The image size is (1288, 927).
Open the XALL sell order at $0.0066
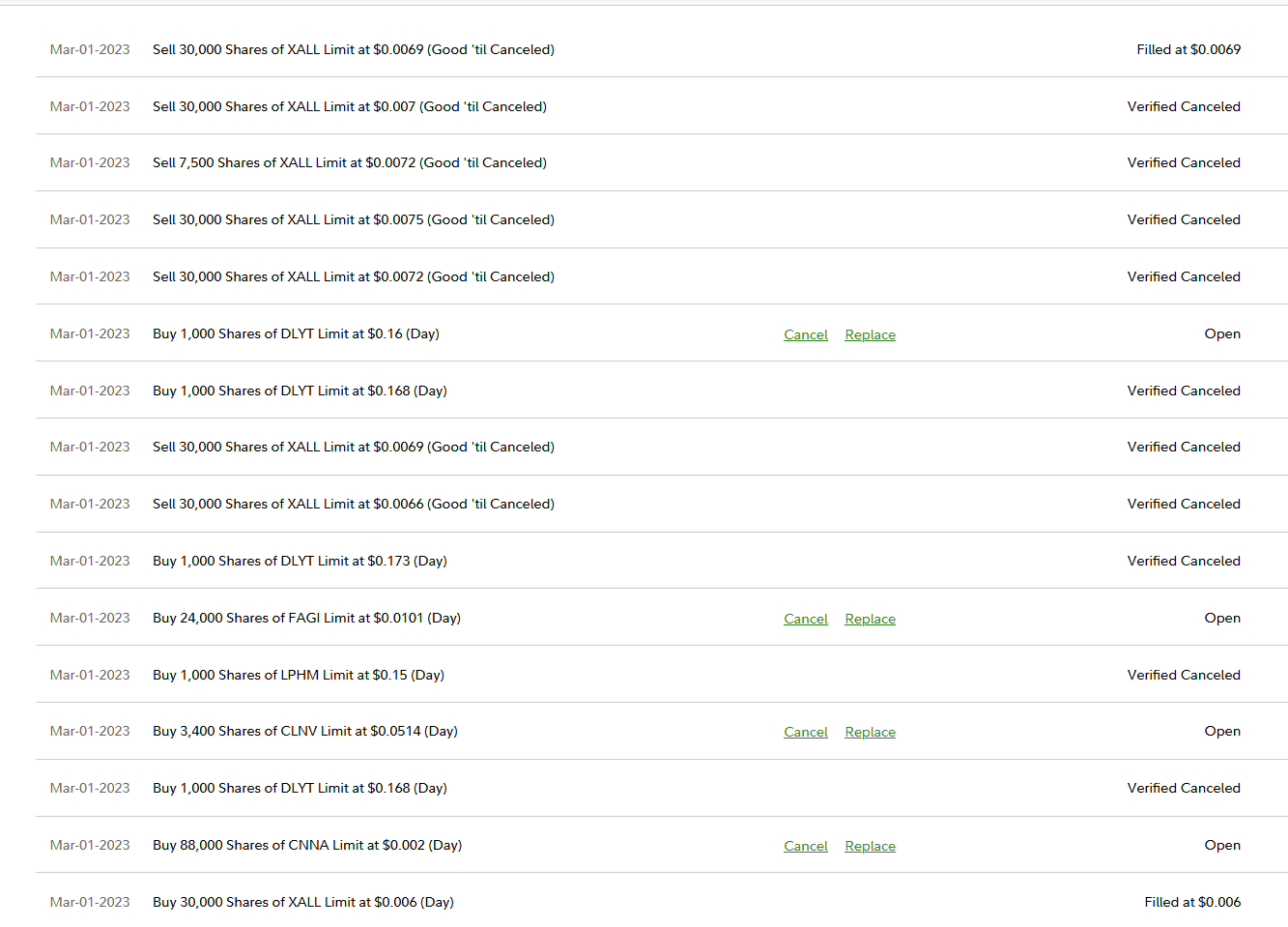click(x=353, y=504)
